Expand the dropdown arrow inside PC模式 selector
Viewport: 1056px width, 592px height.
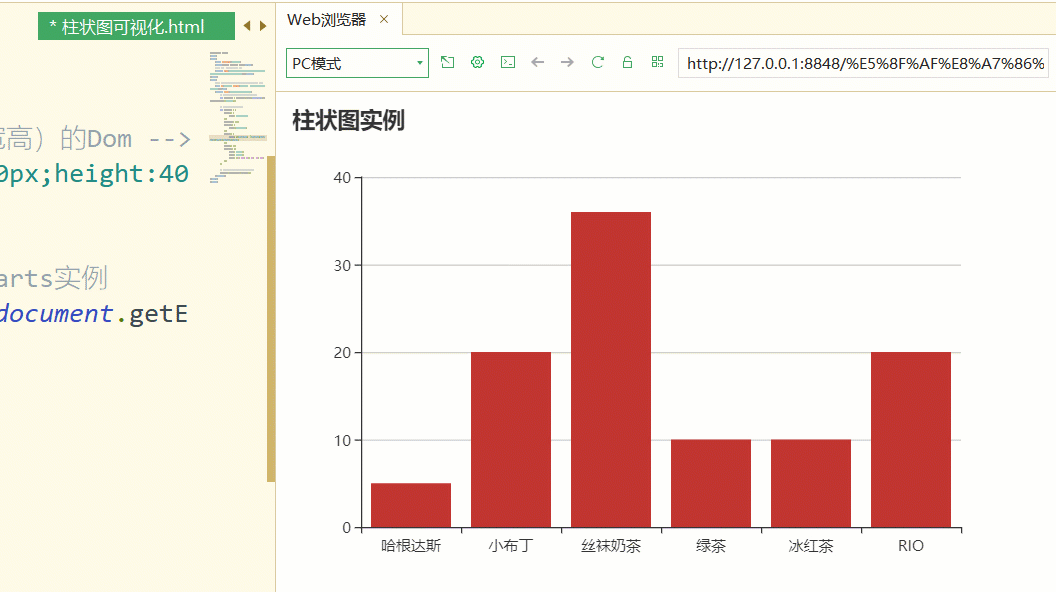420,62
